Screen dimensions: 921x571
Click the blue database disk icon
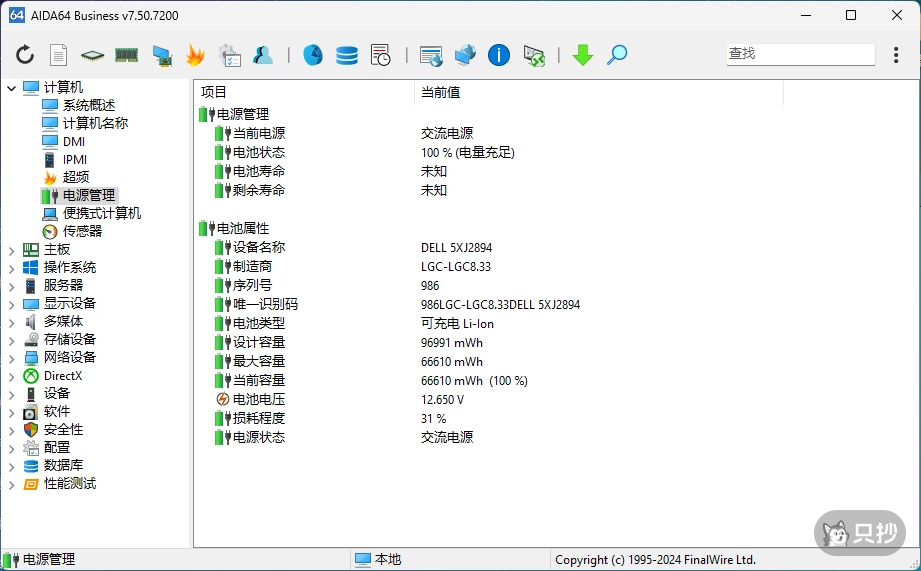pos(347,55)
